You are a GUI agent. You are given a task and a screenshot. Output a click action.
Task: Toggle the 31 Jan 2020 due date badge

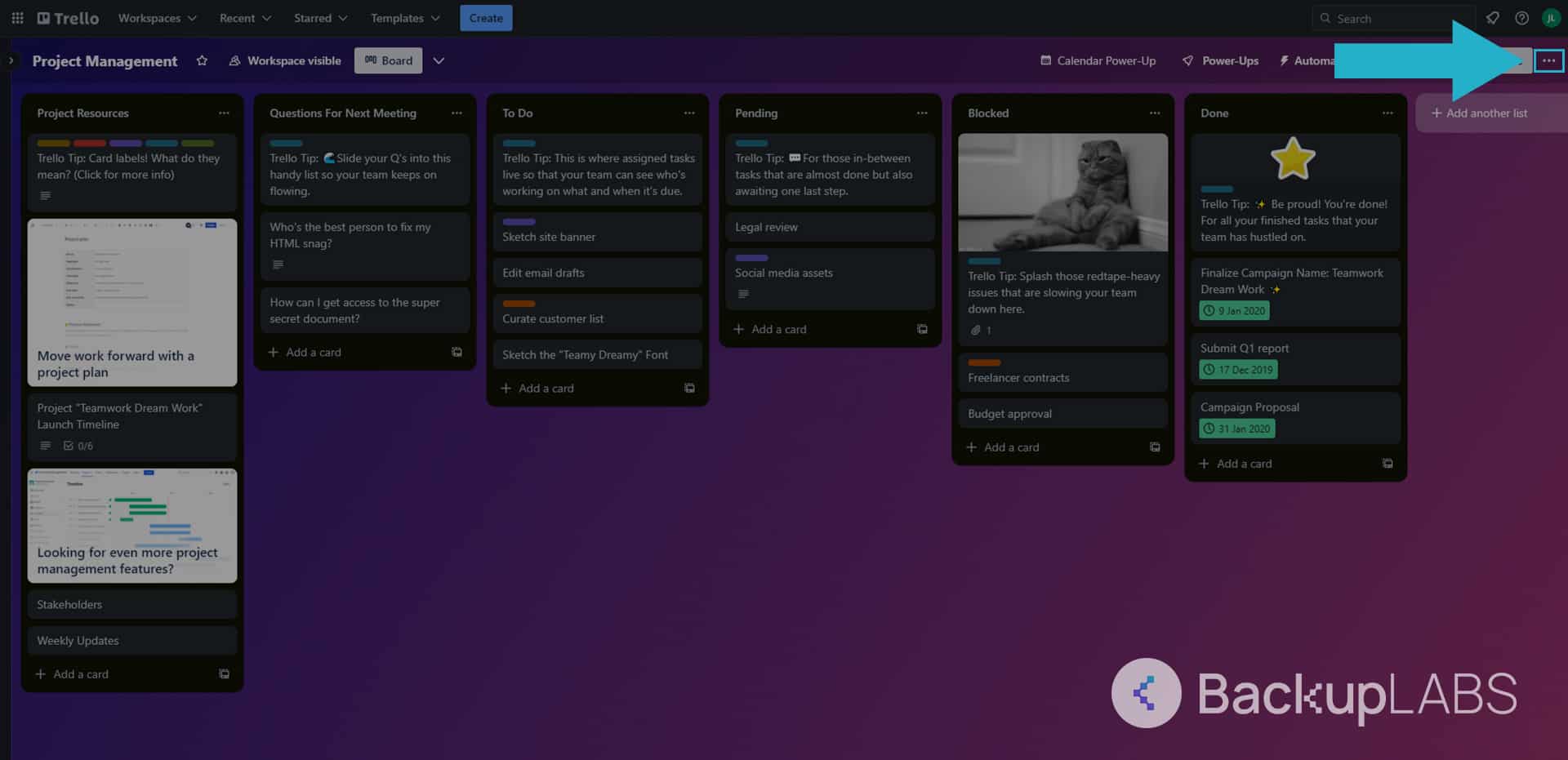click(x=1237, y=429)
